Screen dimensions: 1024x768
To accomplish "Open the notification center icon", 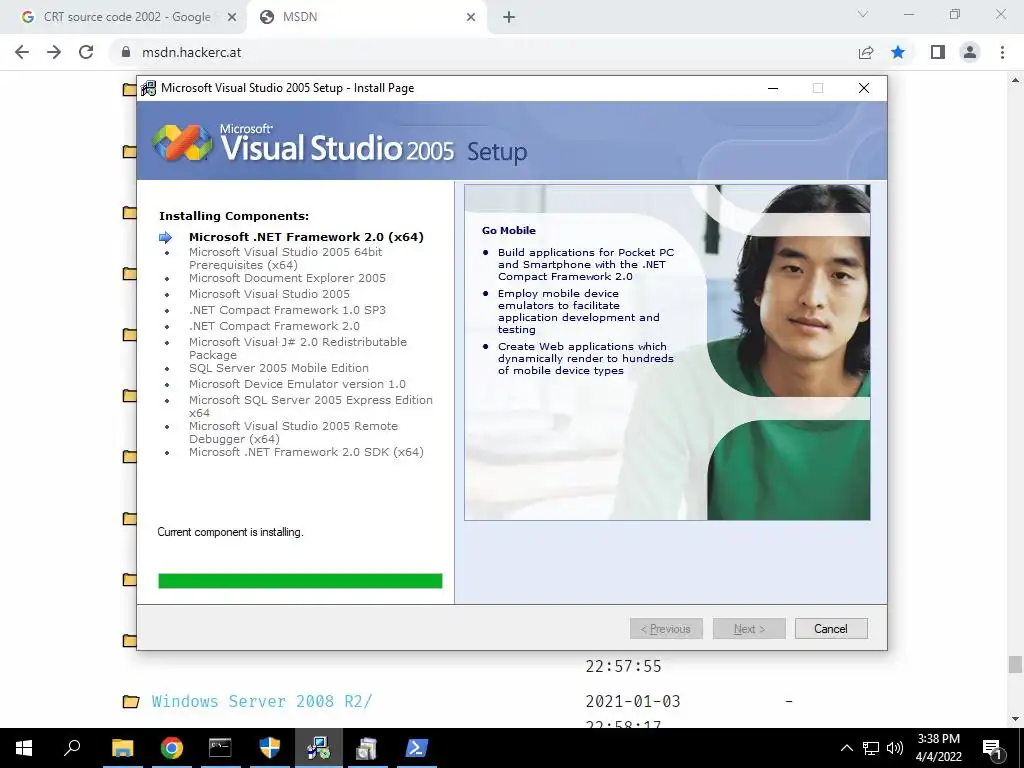I will point(993,748).
